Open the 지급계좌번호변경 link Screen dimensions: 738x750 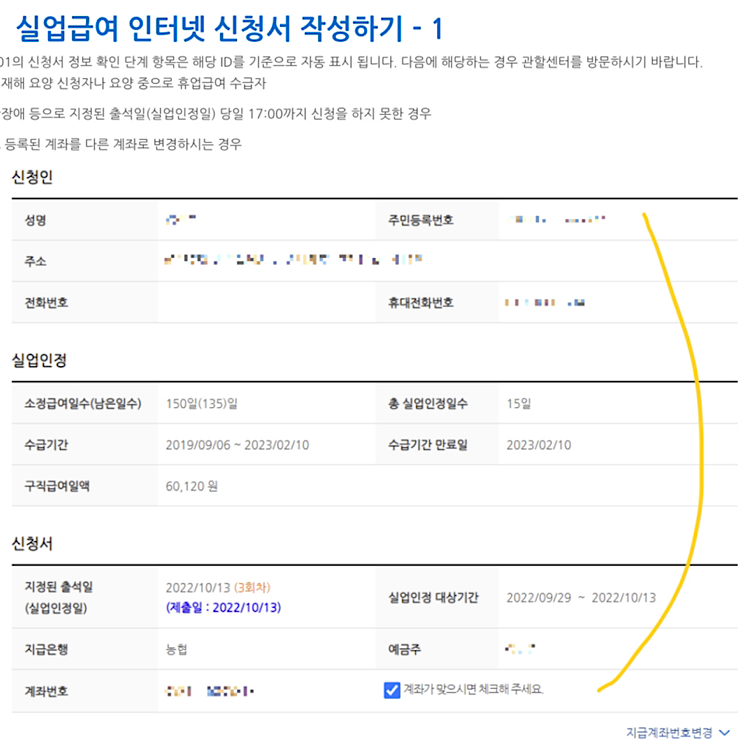[669, 732]
